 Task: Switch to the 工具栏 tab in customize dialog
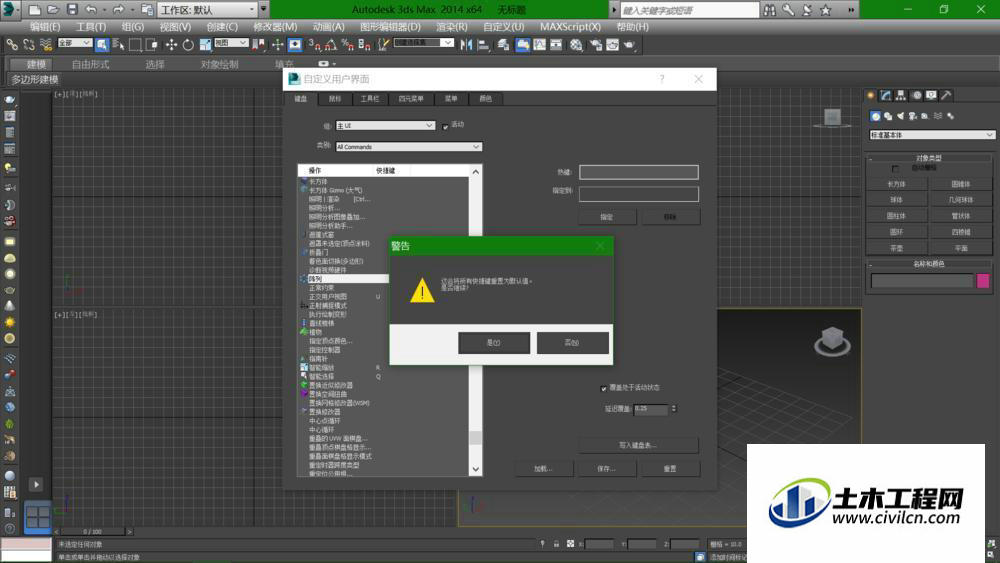[x=369, y=99]
